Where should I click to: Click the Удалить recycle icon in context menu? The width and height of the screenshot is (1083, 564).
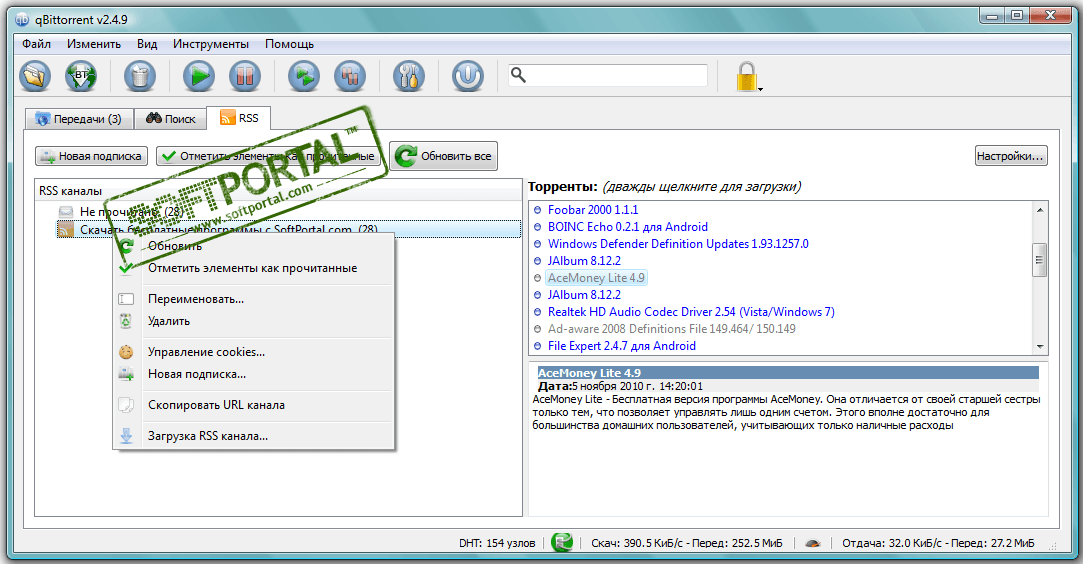126,321
